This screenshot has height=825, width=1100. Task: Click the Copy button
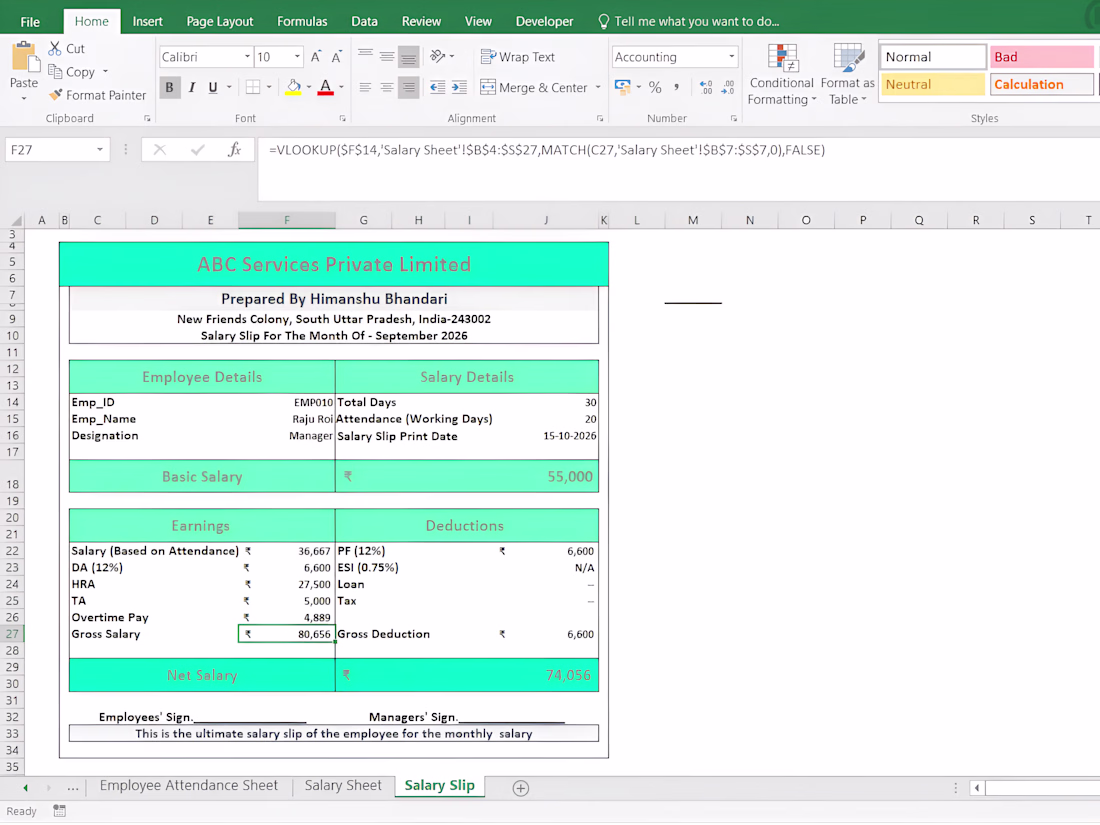click(x=72, y=72)
